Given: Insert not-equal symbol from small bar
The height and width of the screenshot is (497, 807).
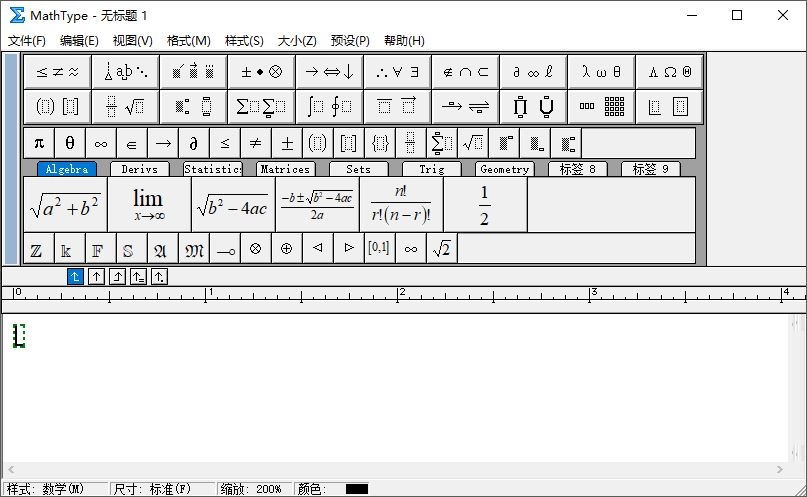Looking at the screenshot, I should click(x=256, y=143).
